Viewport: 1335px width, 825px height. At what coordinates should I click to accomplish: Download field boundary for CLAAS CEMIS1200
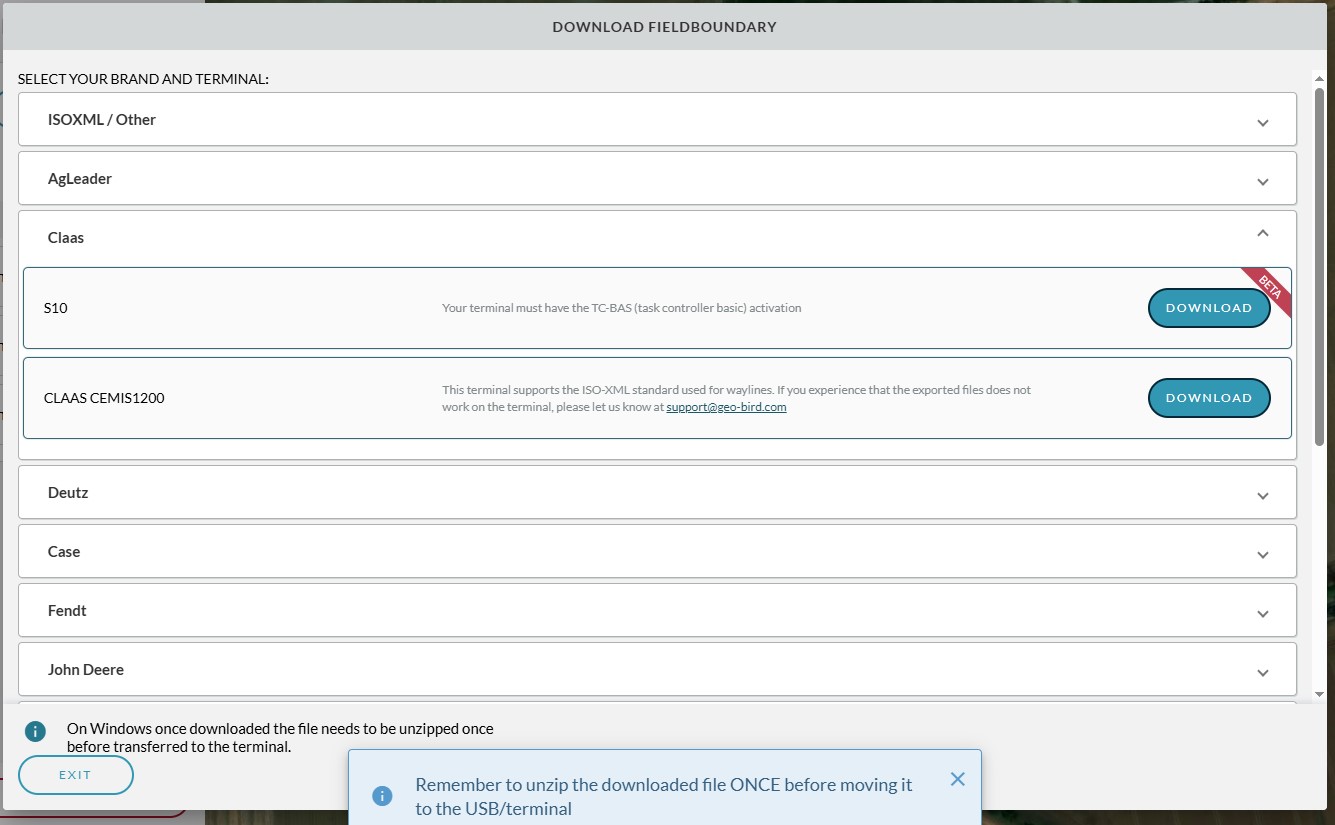coord(1209,398)
